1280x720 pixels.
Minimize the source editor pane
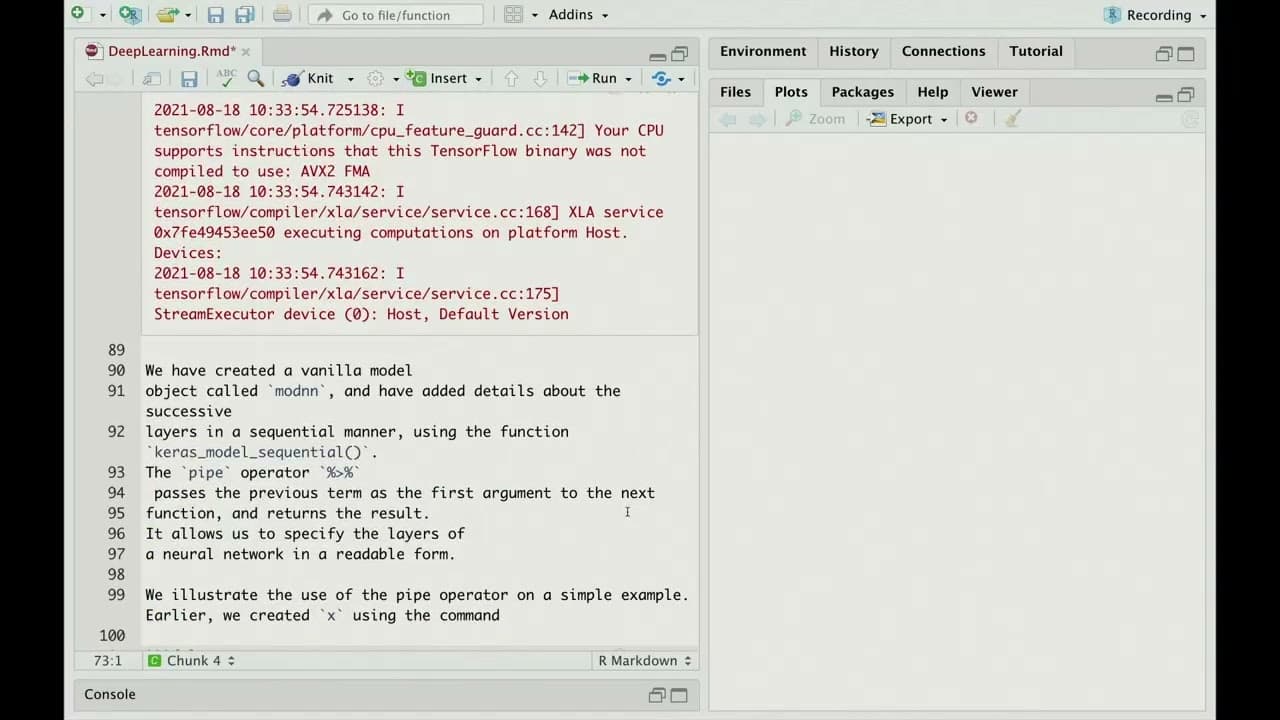tap(657, 55)
